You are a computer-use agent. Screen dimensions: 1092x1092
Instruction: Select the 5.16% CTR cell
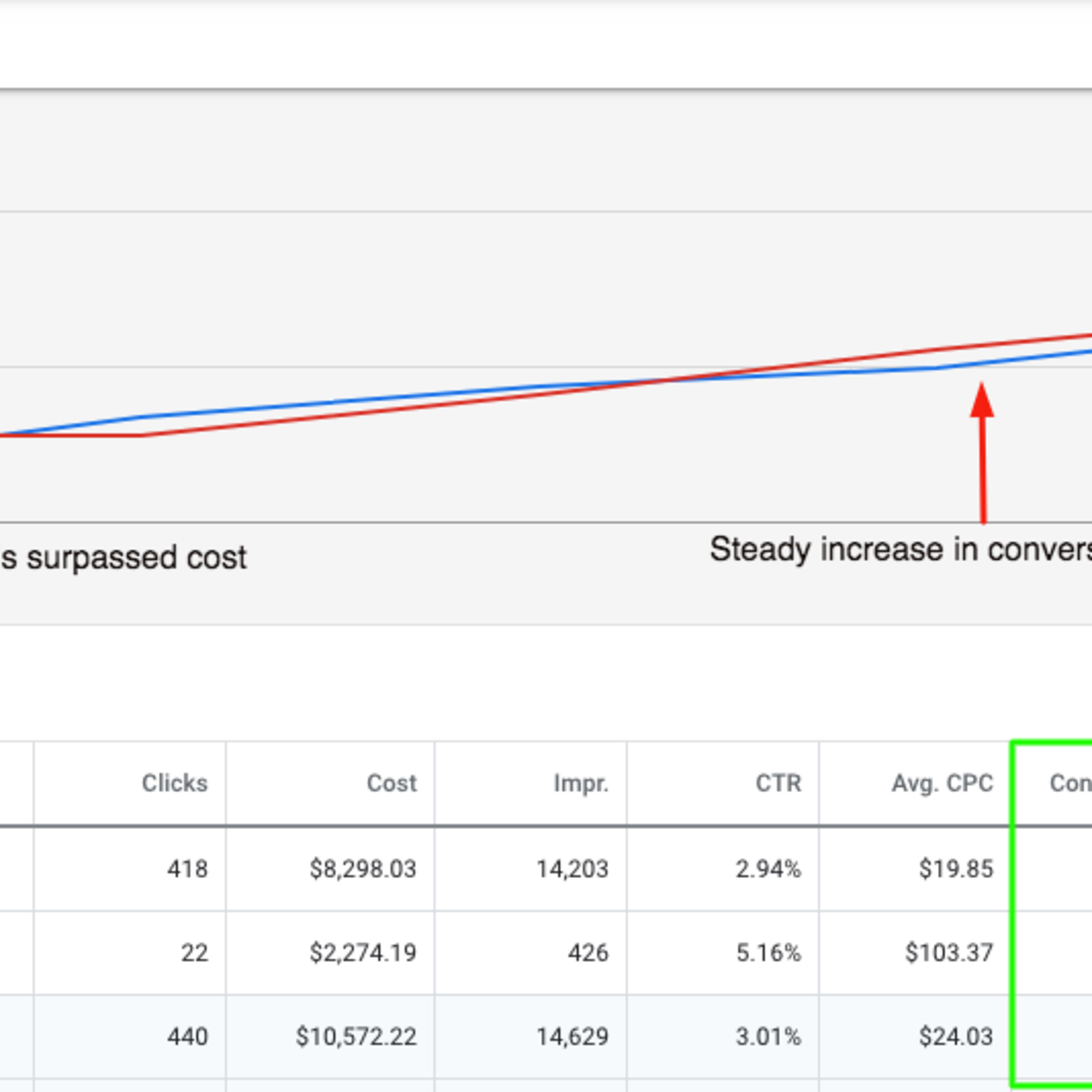pyautogui.click(x=723, y=953)
